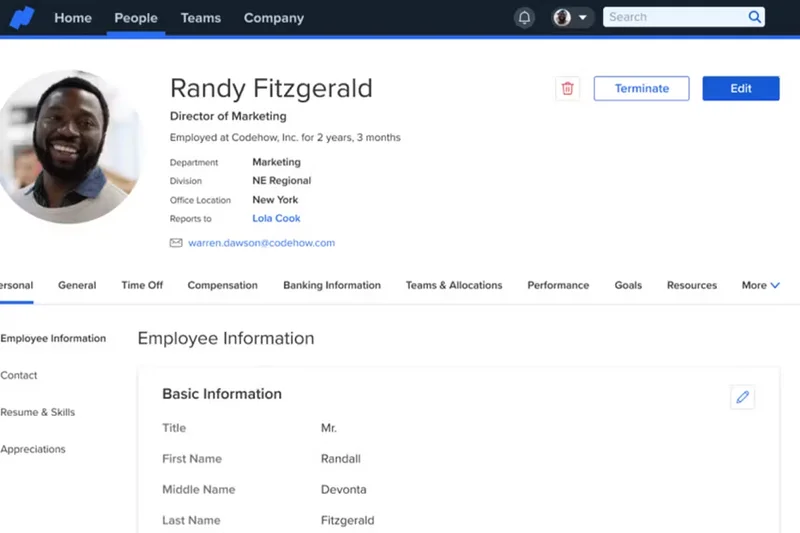Click the employment duration text
This screenshot has height=533, width=800.
(285, 138)
